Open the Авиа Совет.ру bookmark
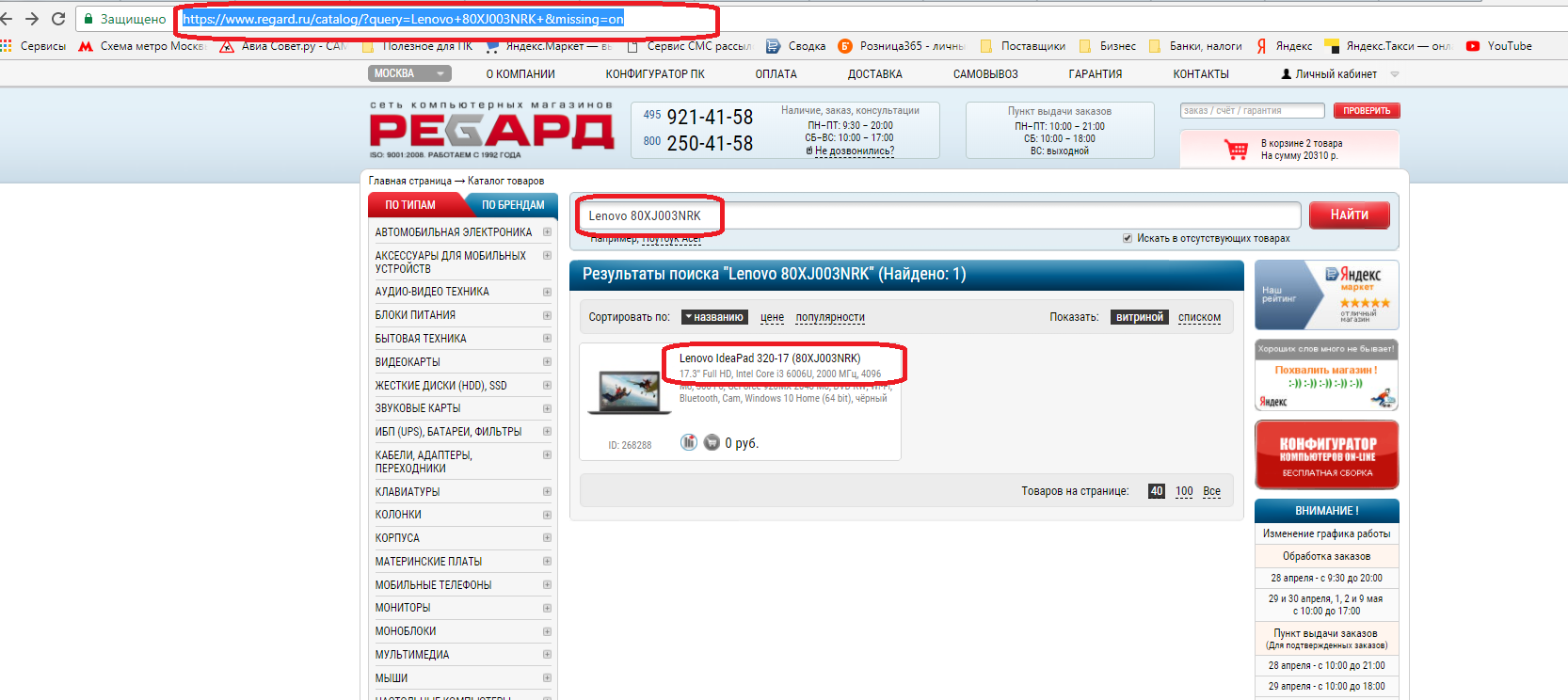Image resolution: width=1568 pixels, height=700 pixels. pos(282,46)
